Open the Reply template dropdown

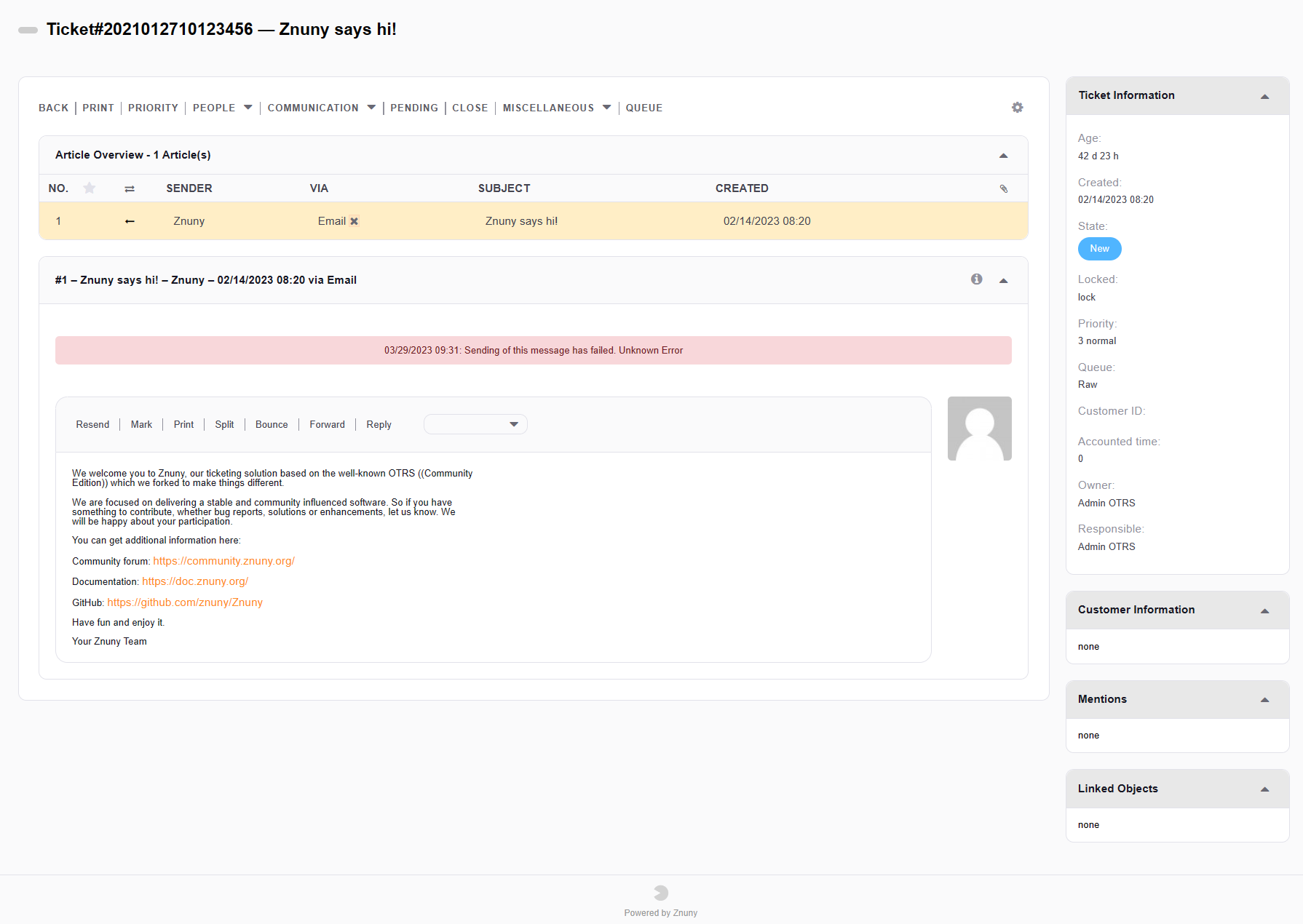point(475,424)
